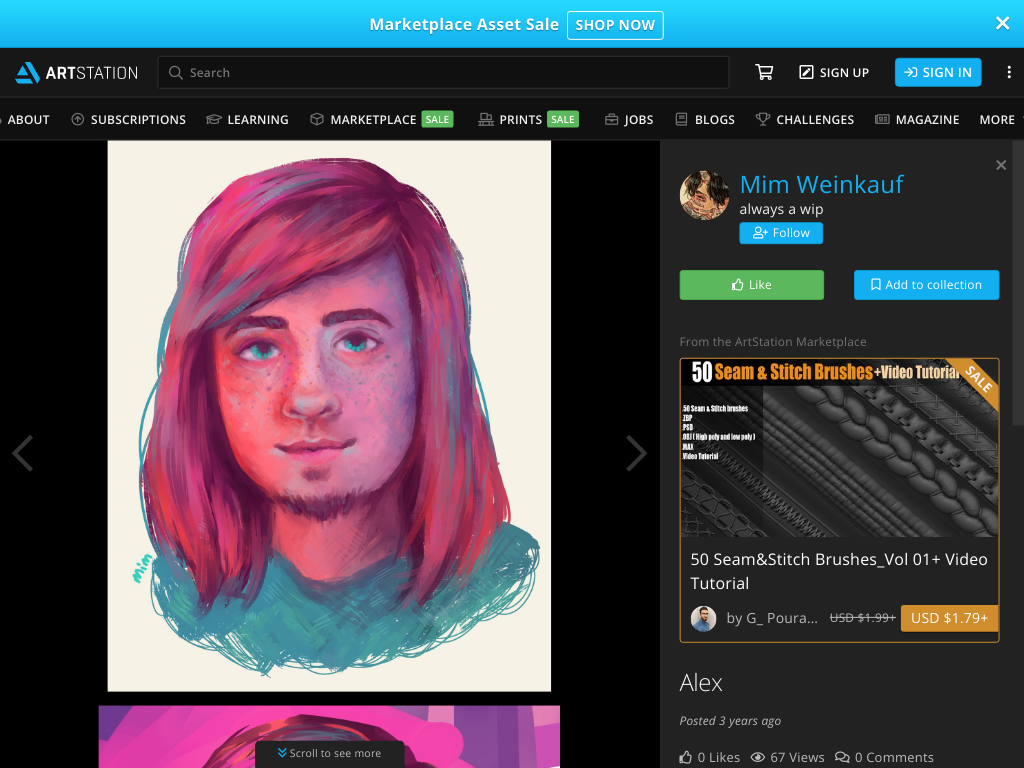Click the comments icon beside 0 Comments
The height and width of the screenshot is (768, 1024).
click(842, 757)
